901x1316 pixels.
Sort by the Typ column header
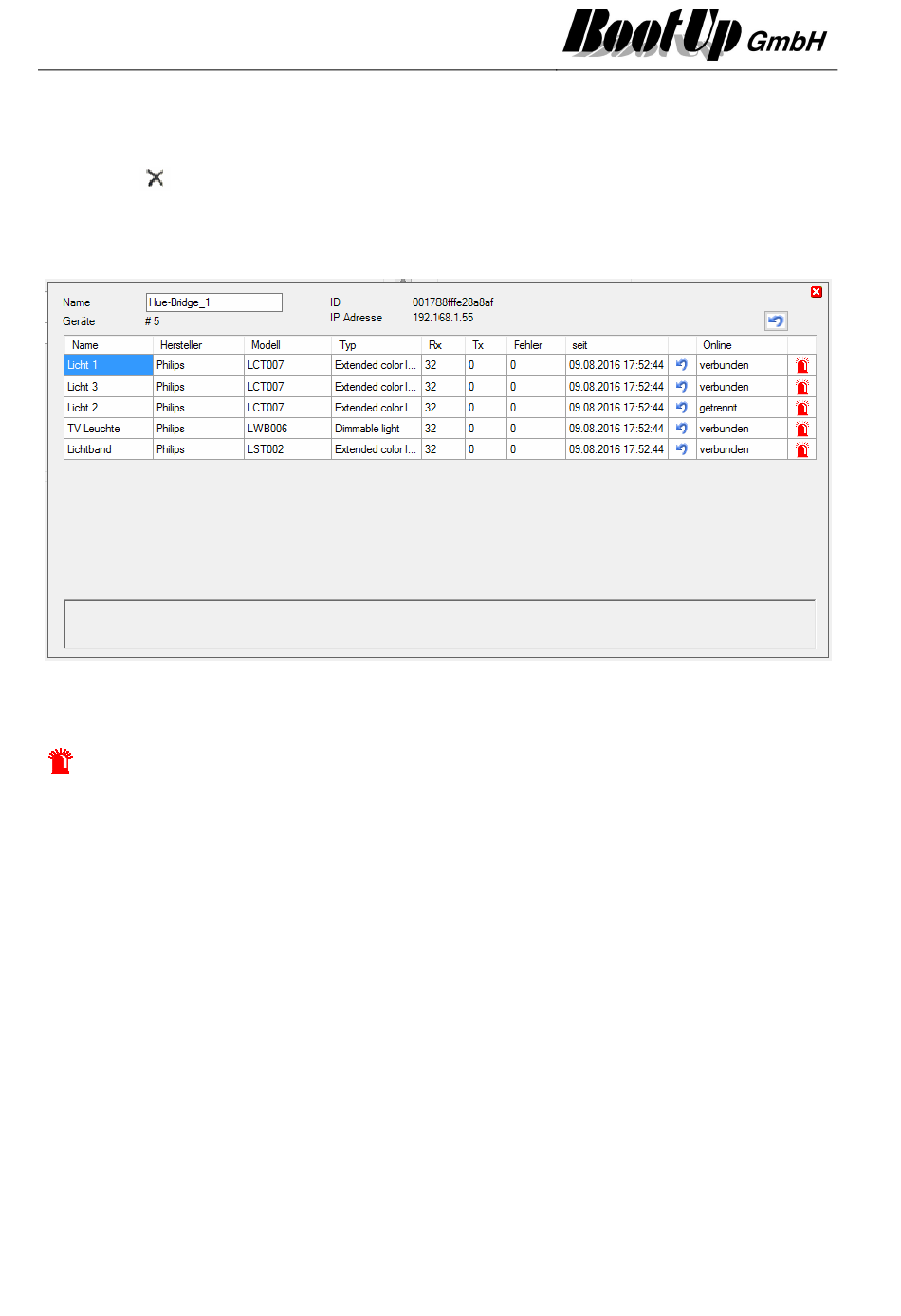tap(376, 345)
